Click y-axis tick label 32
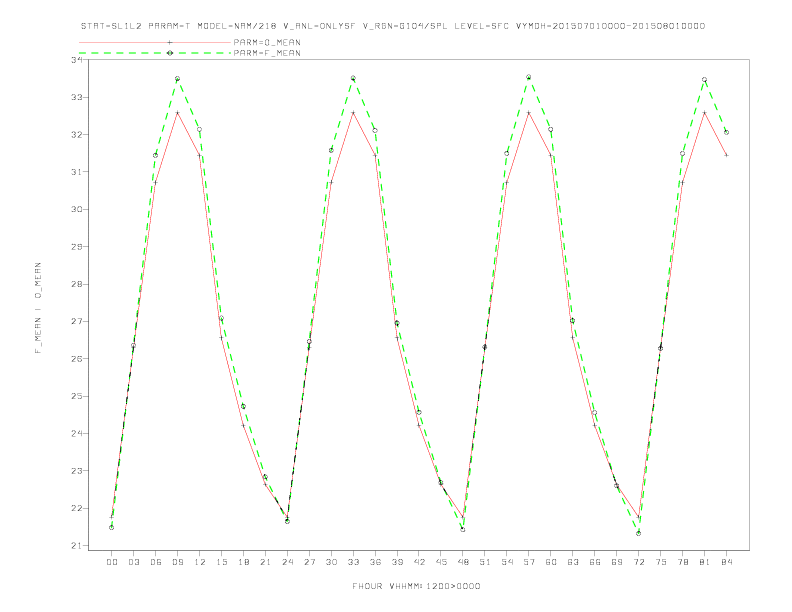Screen dimensions: 792x612 click(77, 134)
